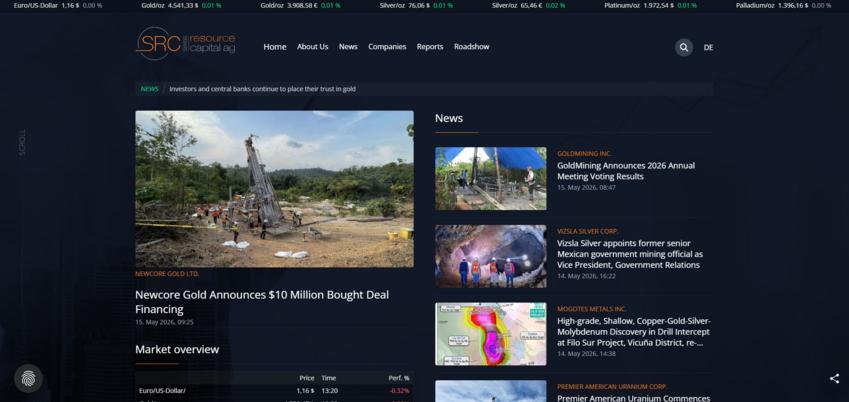This screenshot has height=402, width=849.
Task: Open the Reports menu
Action: point(430,47)
